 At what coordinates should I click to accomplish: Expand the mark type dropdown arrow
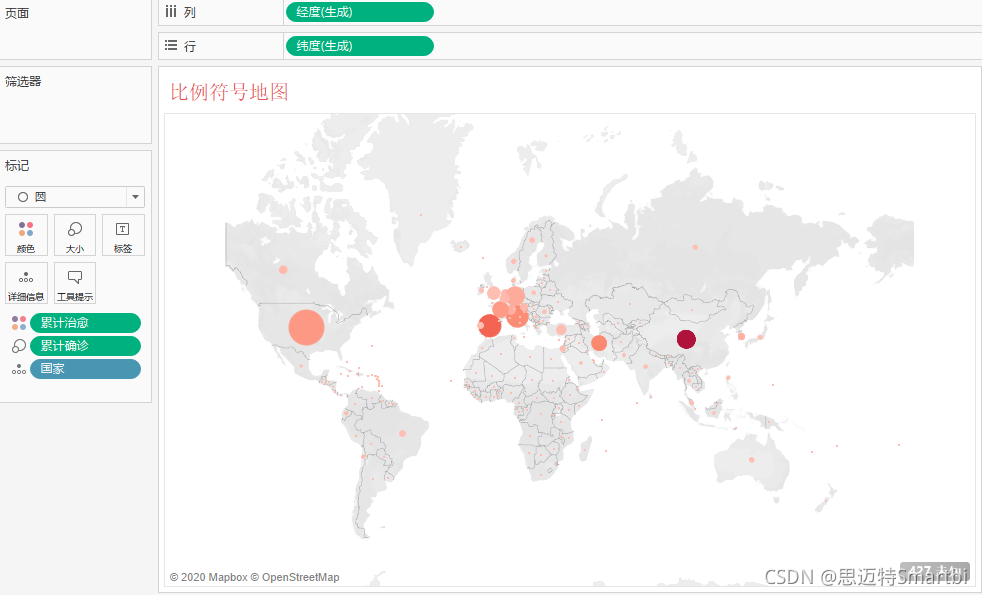point(135,197)
